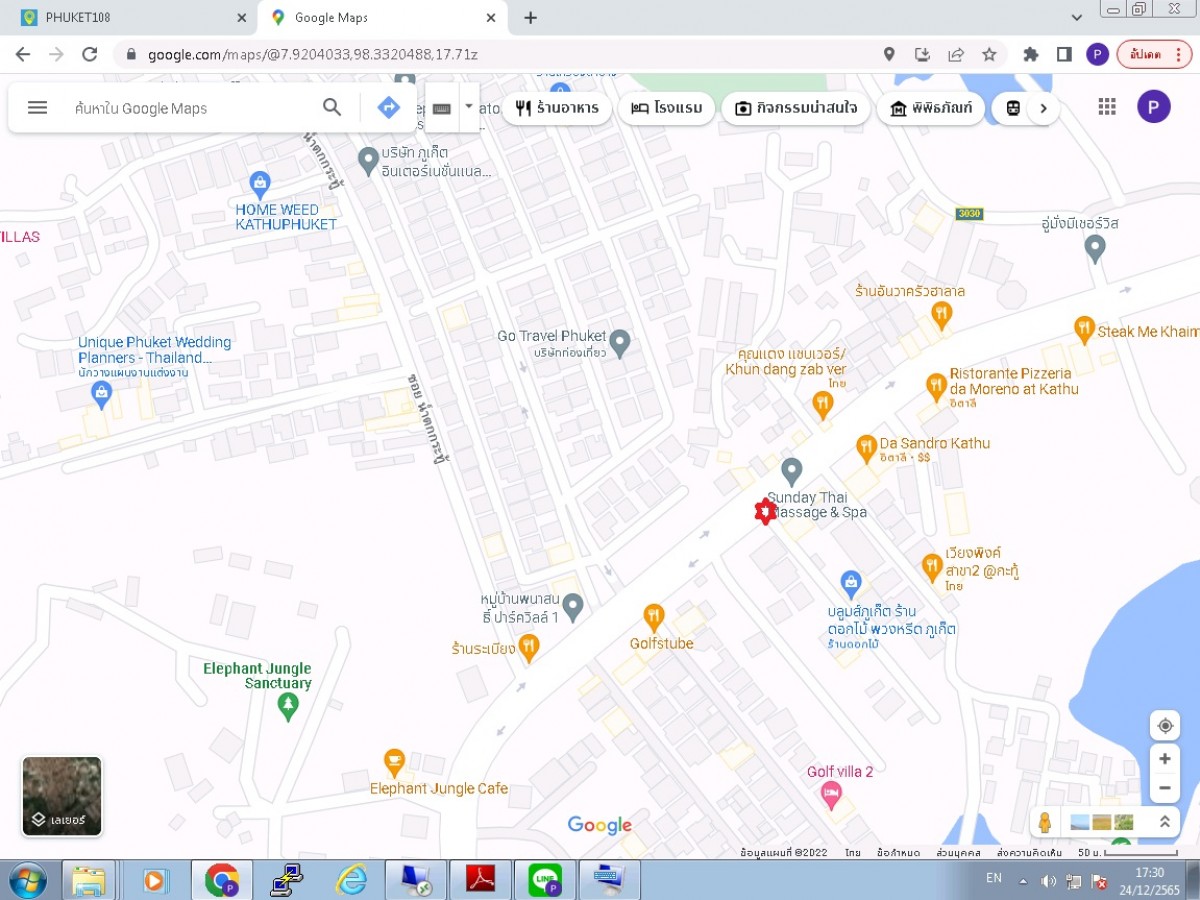Open a new browser tab
Screen dimensions: 1200x900
coord(530,17)
